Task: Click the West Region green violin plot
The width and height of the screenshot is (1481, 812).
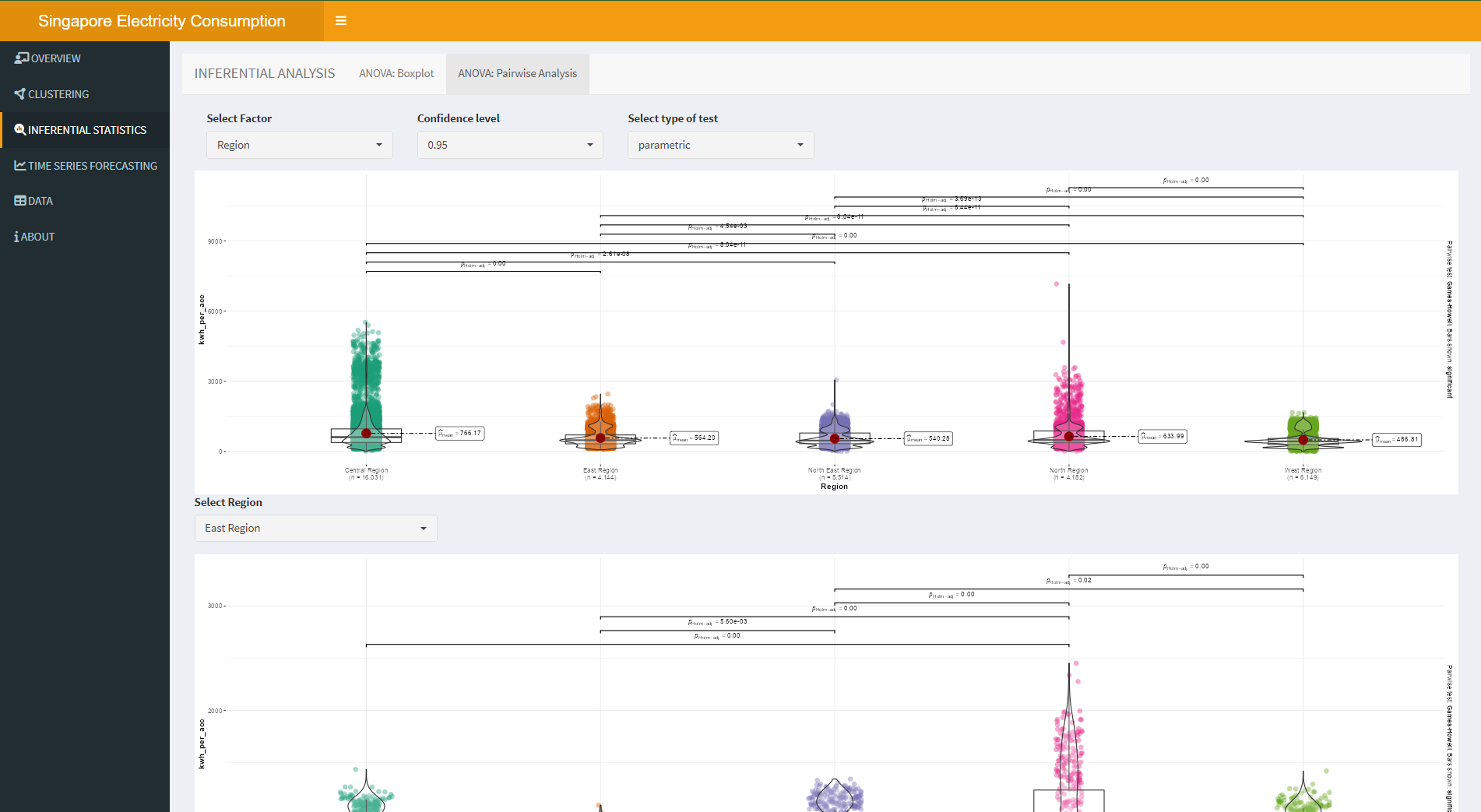Action: (x=1303, y=427)
